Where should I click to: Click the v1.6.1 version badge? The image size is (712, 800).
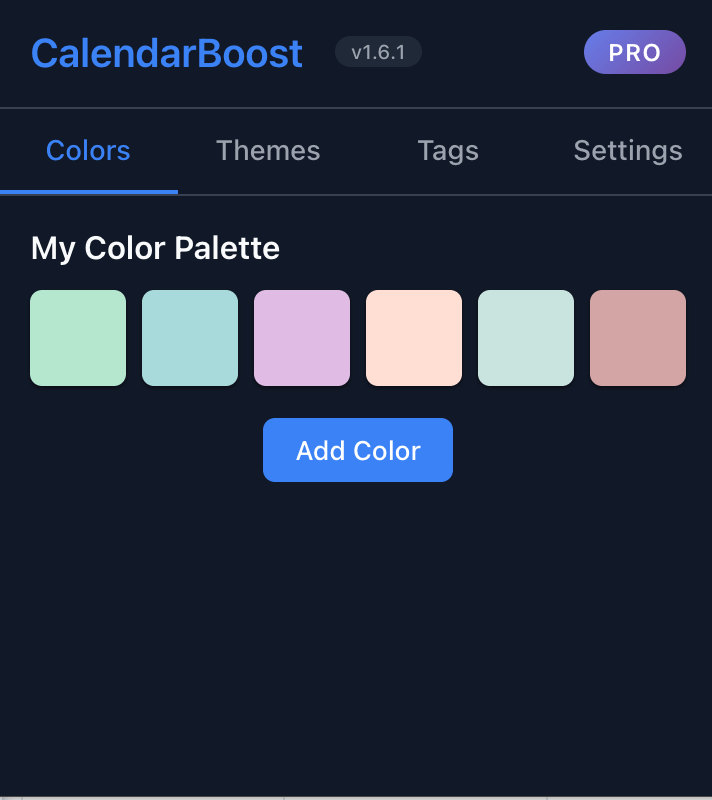377,52
